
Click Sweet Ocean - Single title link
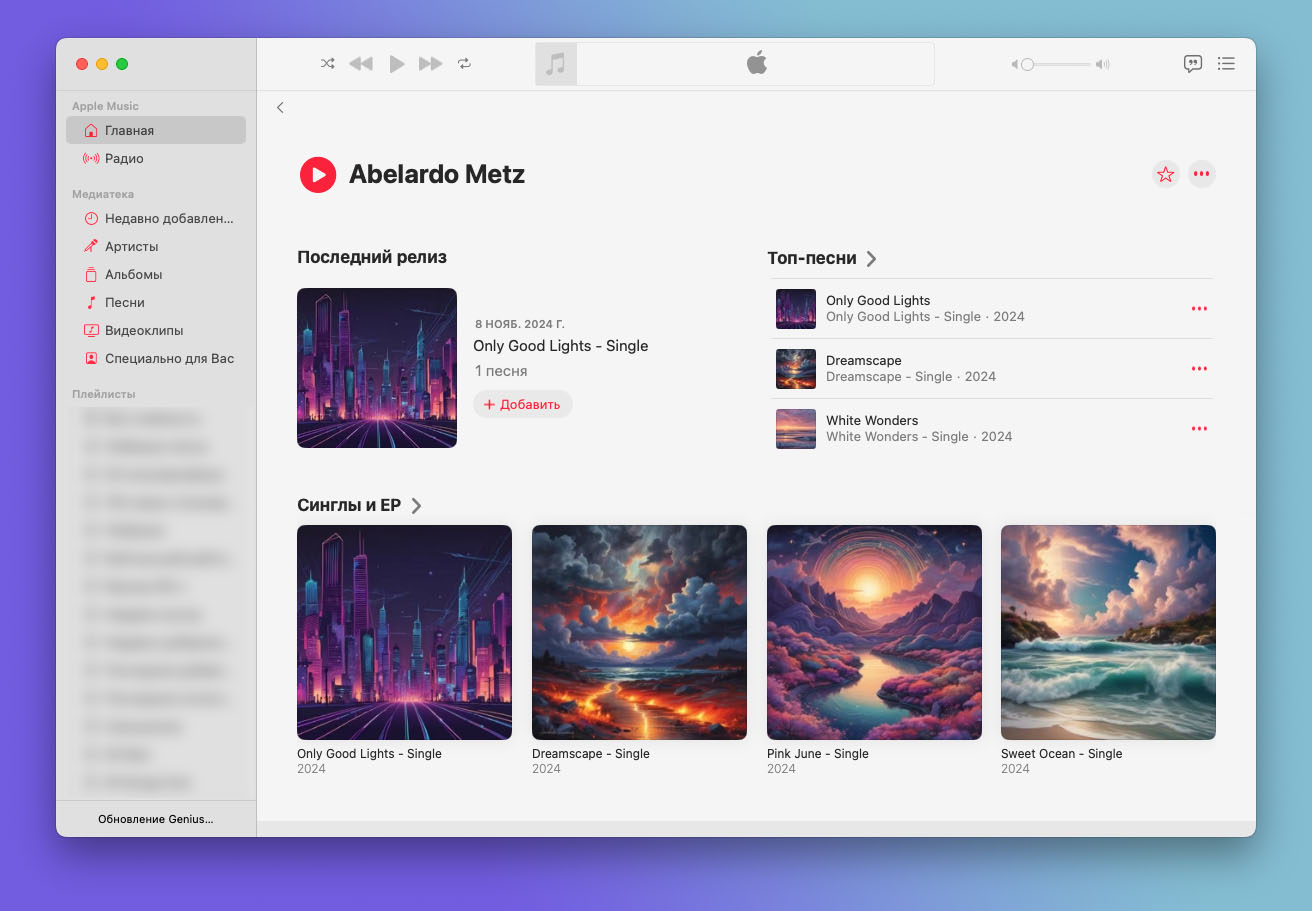click(x=1061, y=754)
